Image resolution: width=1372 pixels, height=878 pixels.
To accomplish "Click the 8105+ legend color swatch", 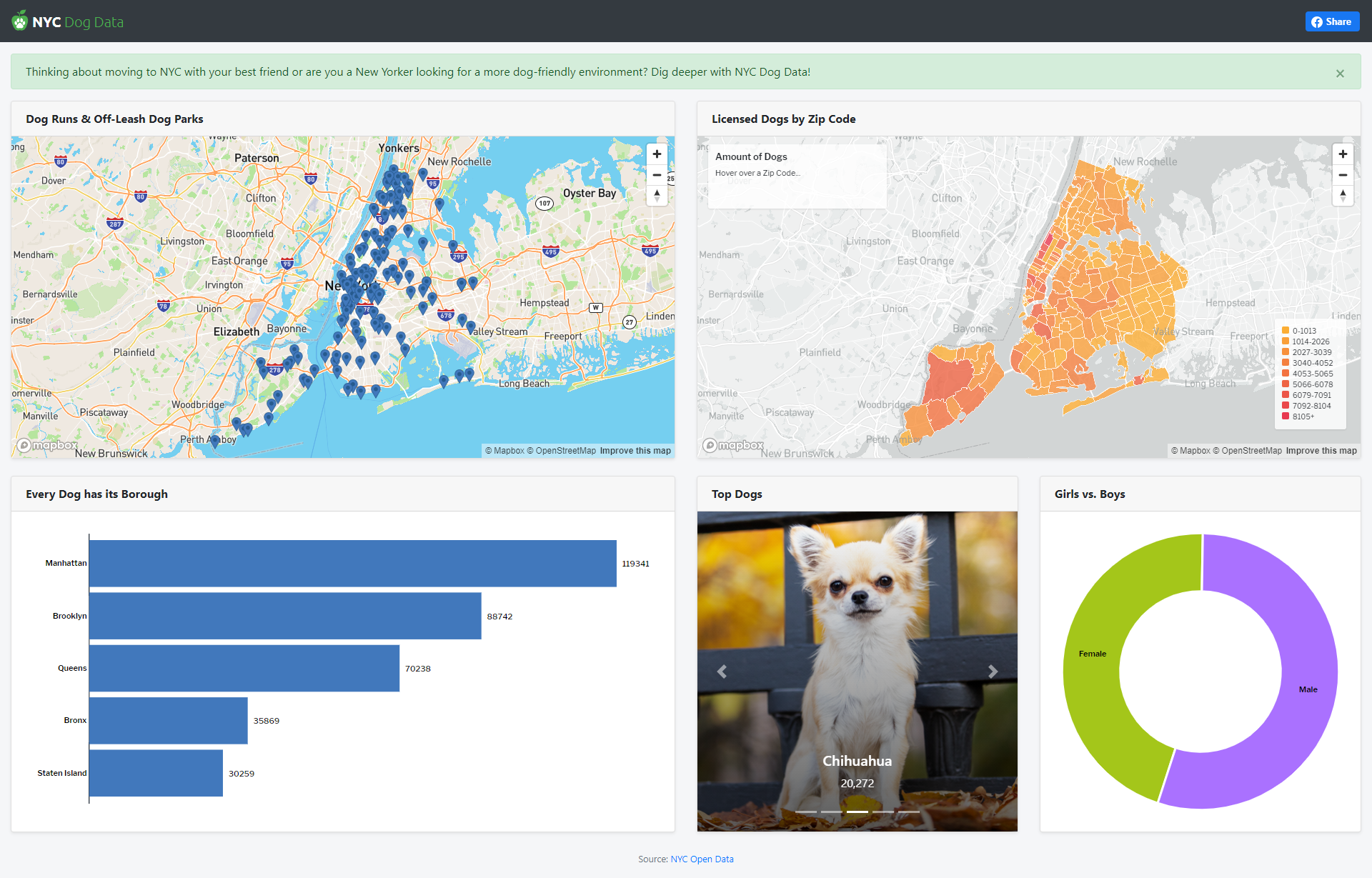I will [x=1286, y=416].
